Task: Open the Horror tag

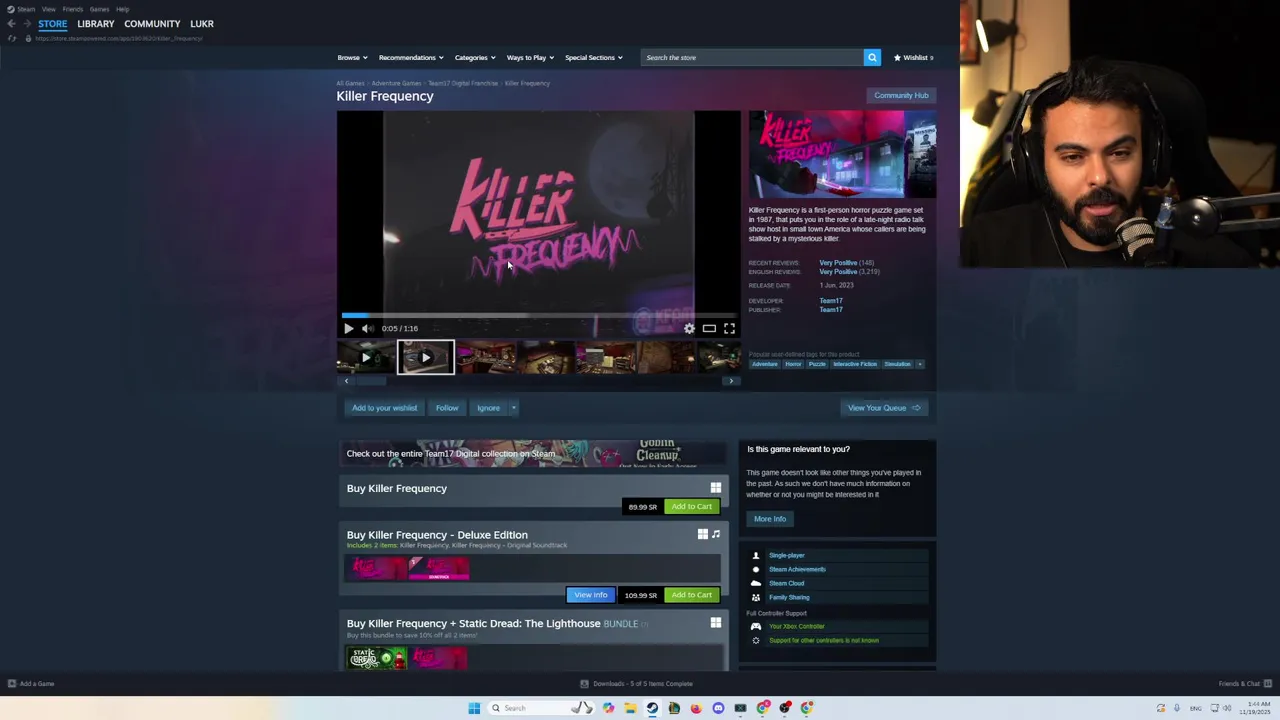Action: (x=793, y=364)
